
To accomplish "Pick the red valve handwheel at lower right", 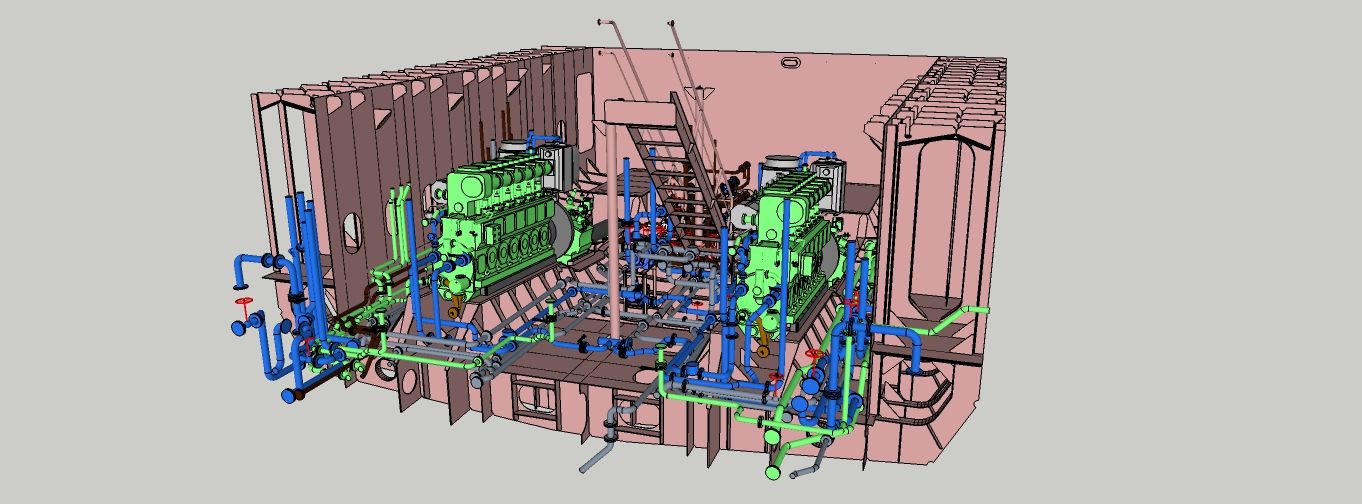I will pos(815,354).
